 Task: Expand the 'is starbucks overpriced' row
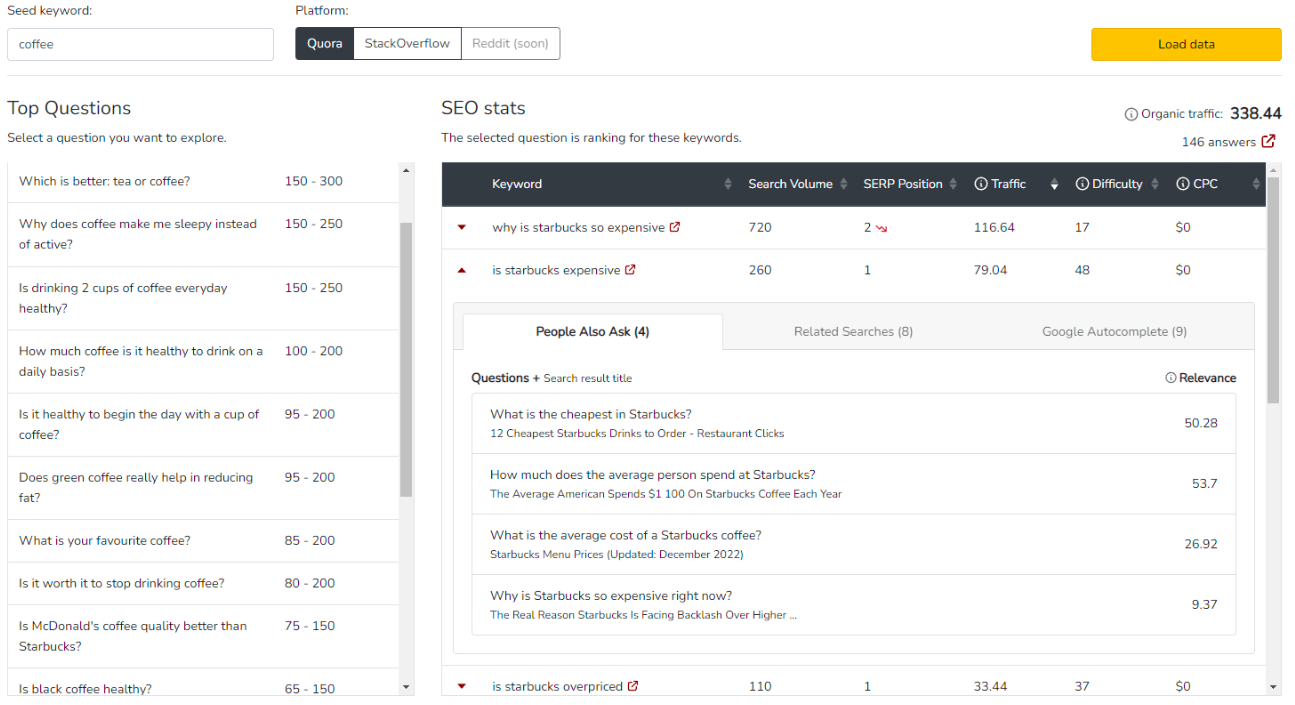pyautogui.click(x=462, y=686)
